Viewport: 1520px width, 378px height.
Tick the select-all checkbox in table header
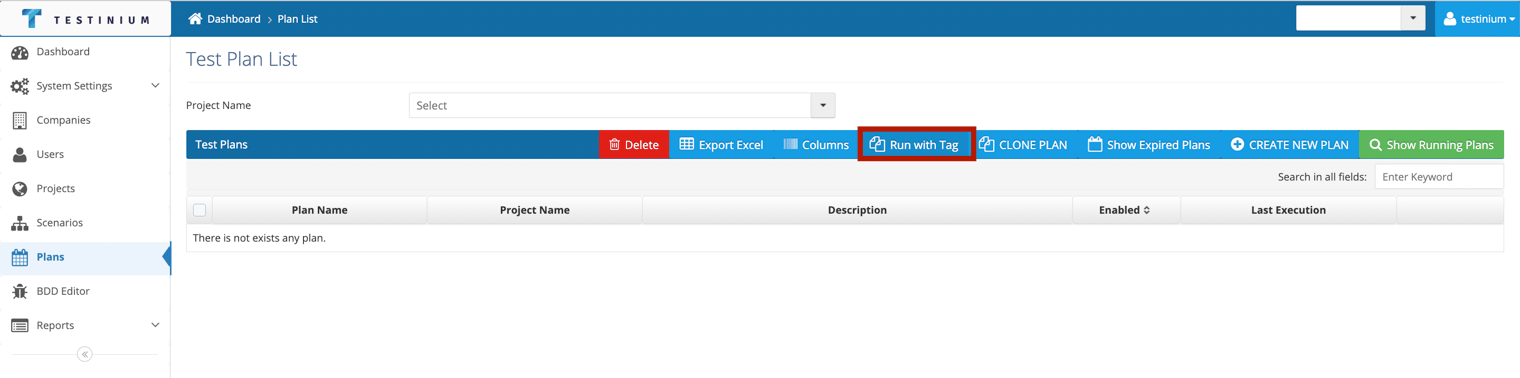(x=200, y=210)
